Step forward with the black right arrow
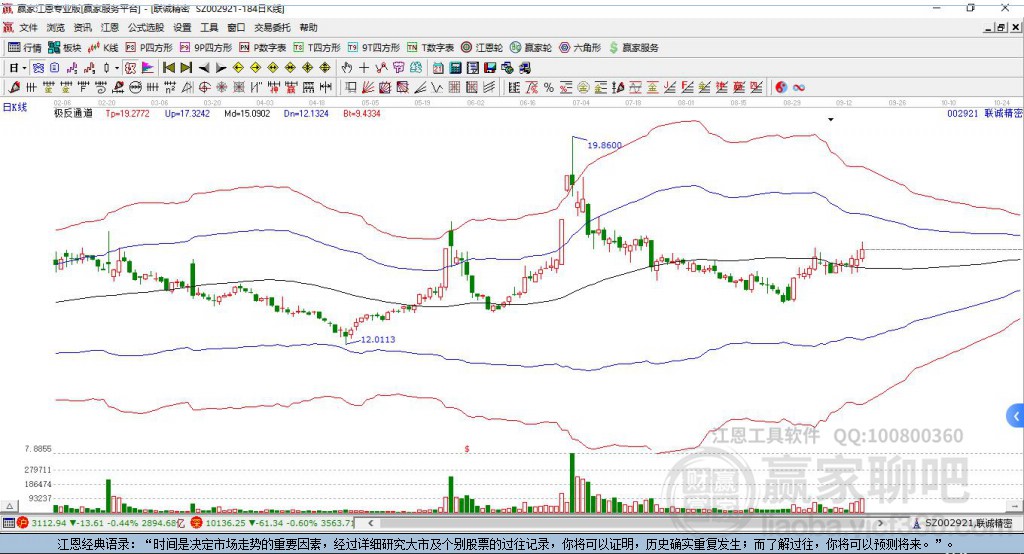Viewport: 1024px width, 554px height. click(x=221, y=68)
